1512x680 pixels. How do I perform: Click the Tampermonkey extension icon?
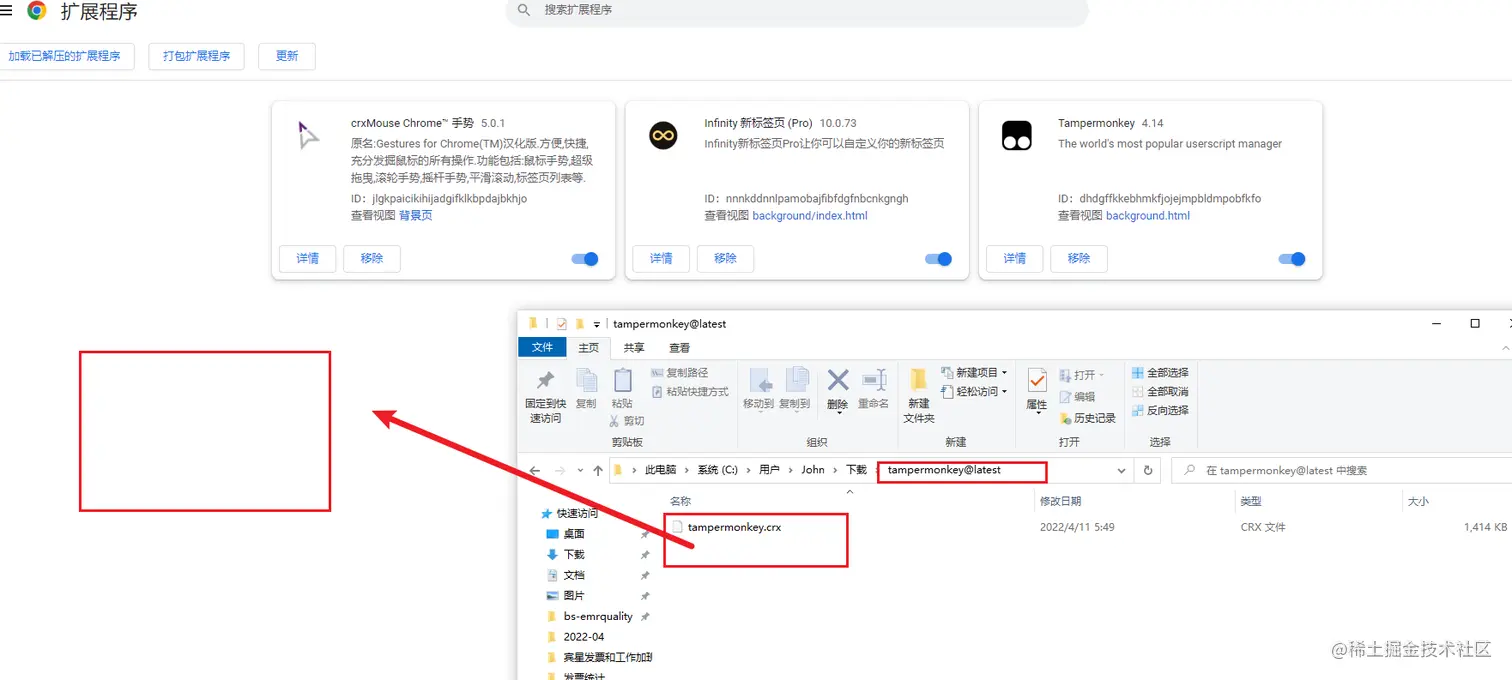[1017, 135]
